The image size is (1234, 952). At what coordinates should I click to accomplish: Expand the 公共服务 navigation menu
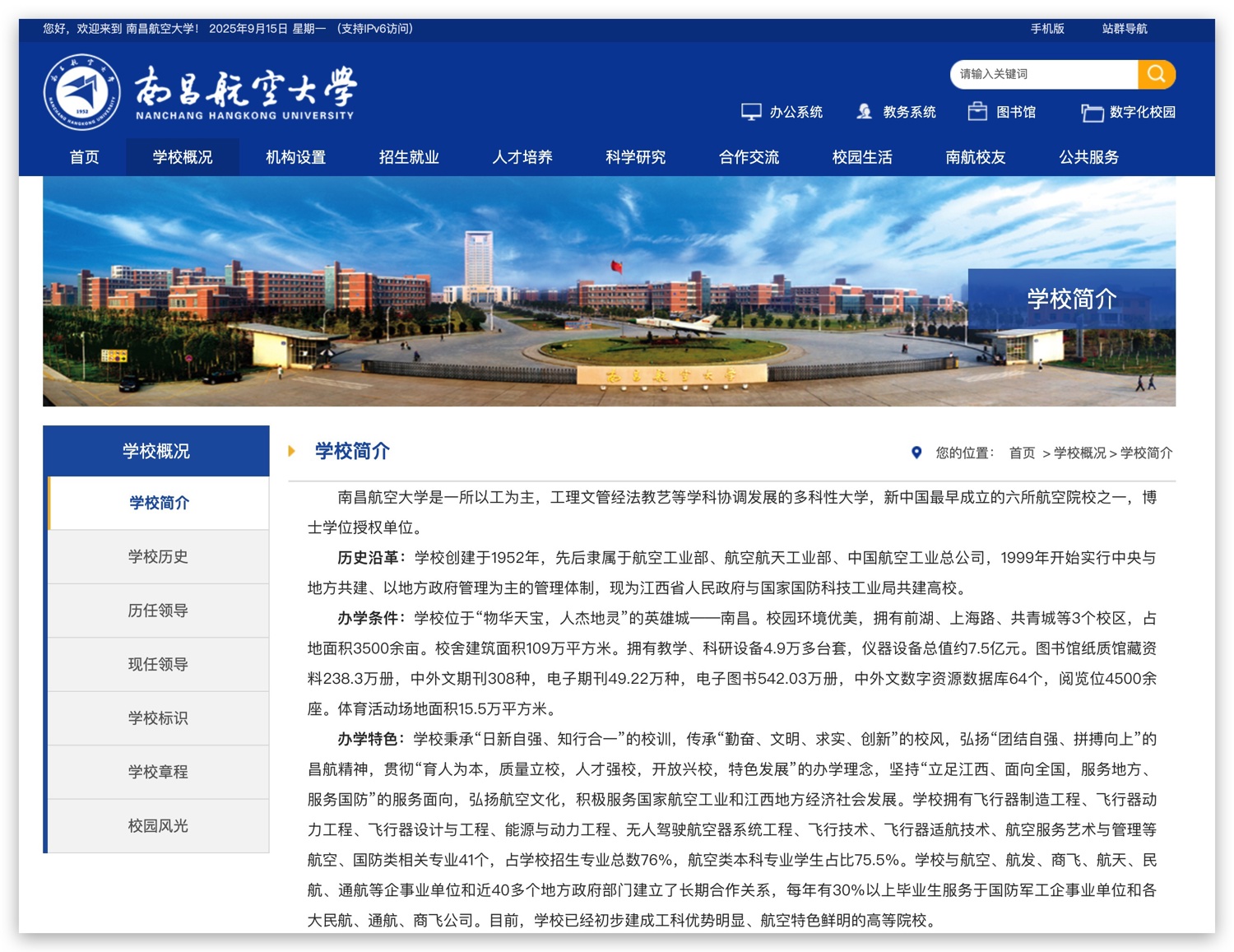[1088, 157]
